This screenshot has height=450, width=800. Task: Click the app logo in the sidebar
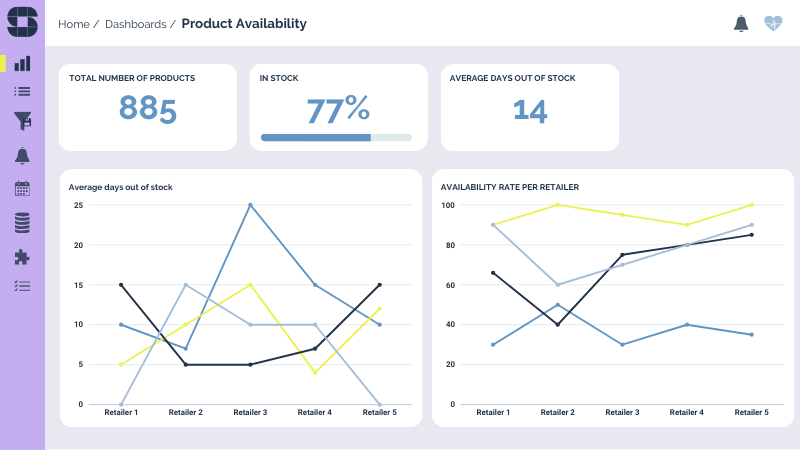tap(22, 22)
